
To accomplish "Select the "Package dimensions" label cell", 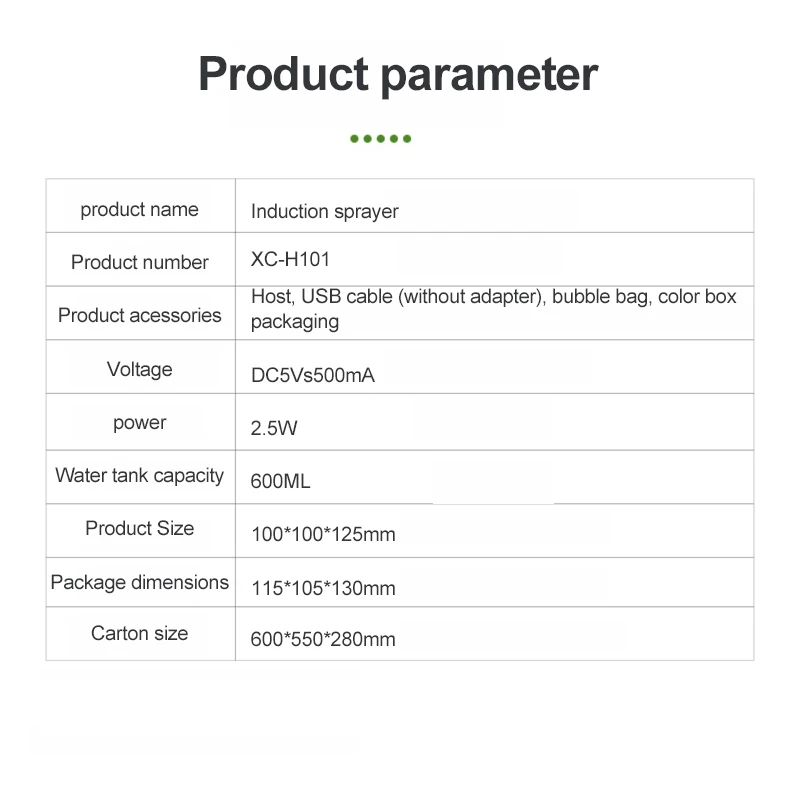I will (x=140, y=582).
